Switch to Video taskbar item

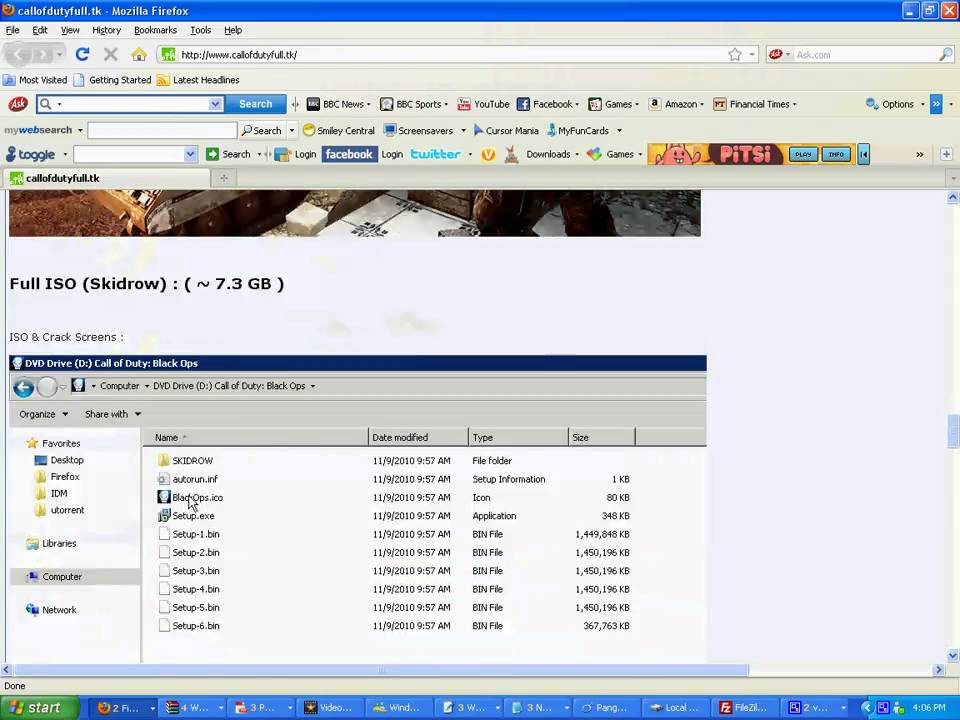[x=329, y=708]
